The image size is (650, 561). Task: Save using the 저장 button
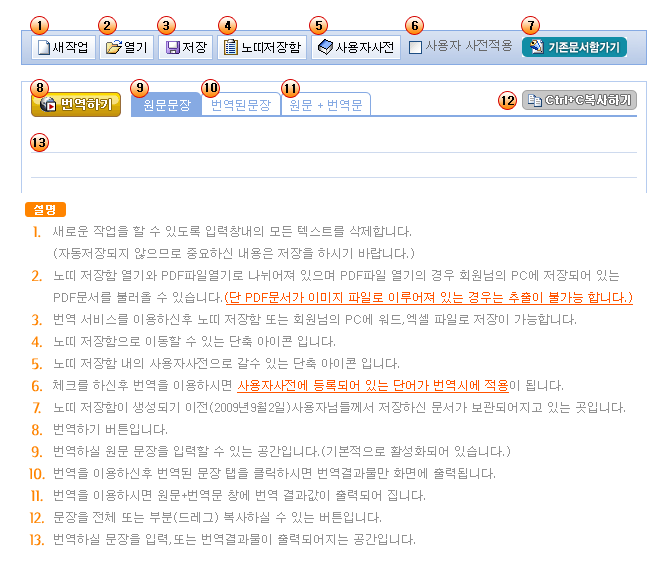point(185,47)
